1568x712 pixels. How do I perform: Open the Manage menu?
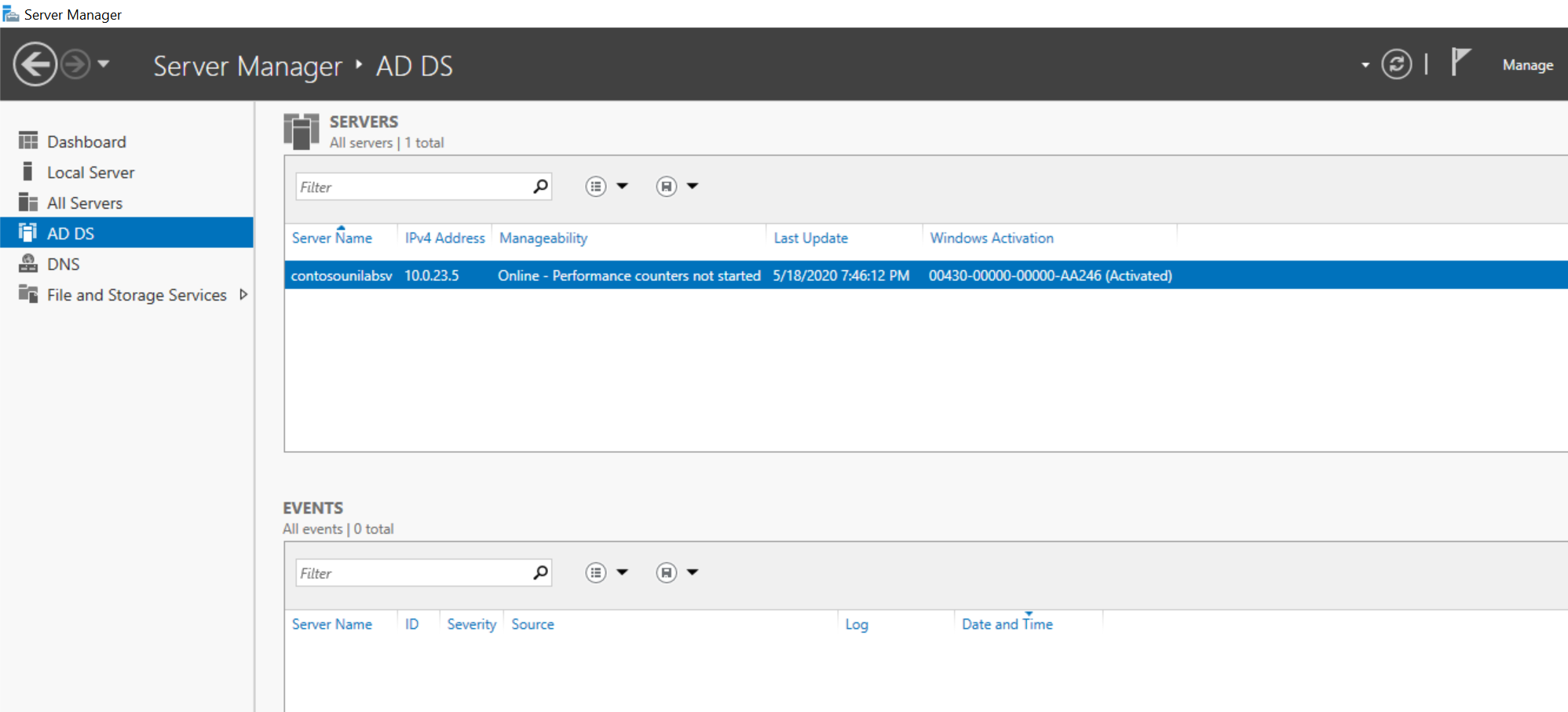coord(1527,65)
